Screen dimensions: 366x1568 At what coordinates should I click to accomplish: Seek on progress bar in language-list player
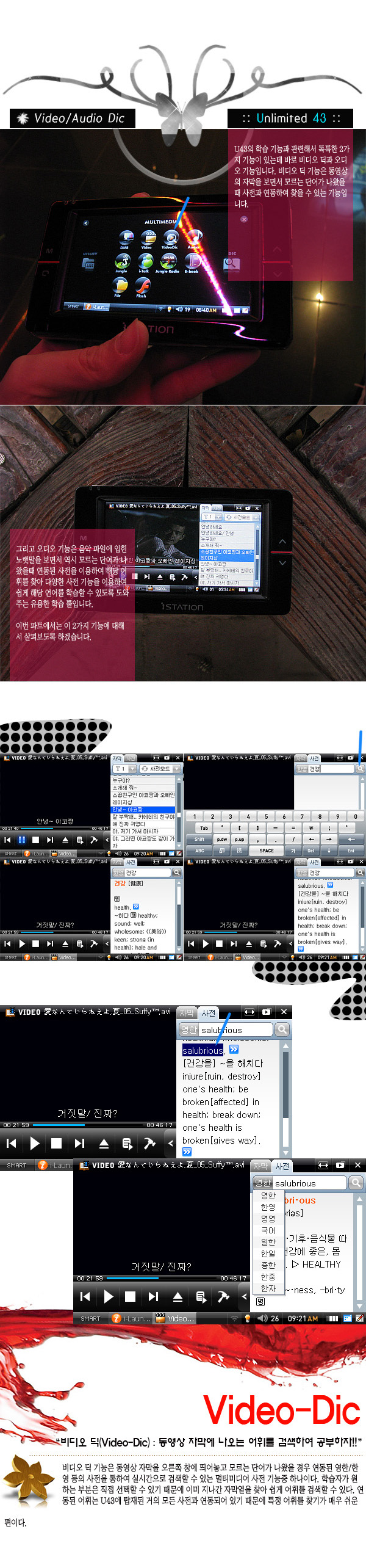click(x=162, y=1278)
